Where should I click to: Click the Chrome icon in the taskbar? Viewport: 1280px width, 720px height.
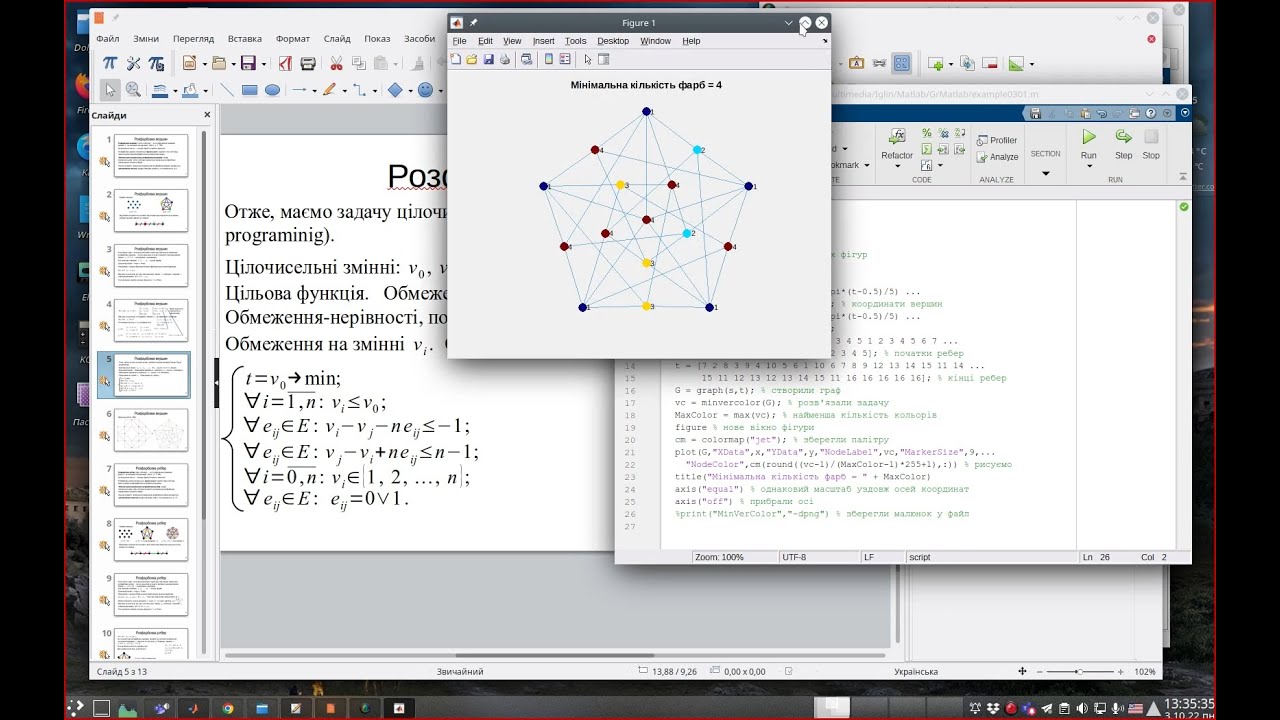coord(228,709)
